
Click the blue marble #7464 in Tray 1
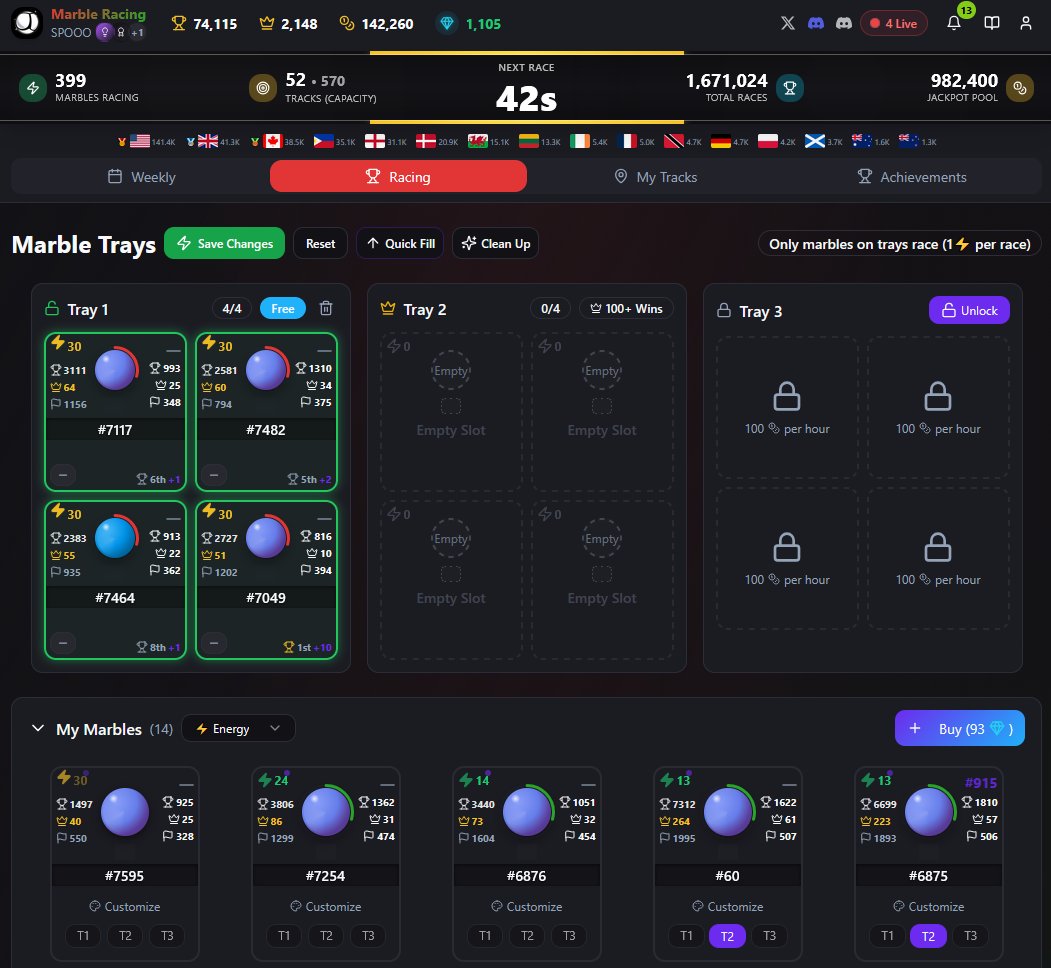coord(115,538)
